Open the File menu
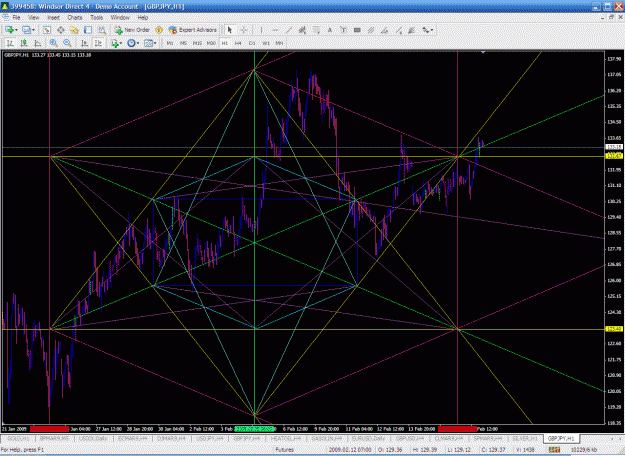The width and height of the screenshot is (625, 456). coord(16,18)
